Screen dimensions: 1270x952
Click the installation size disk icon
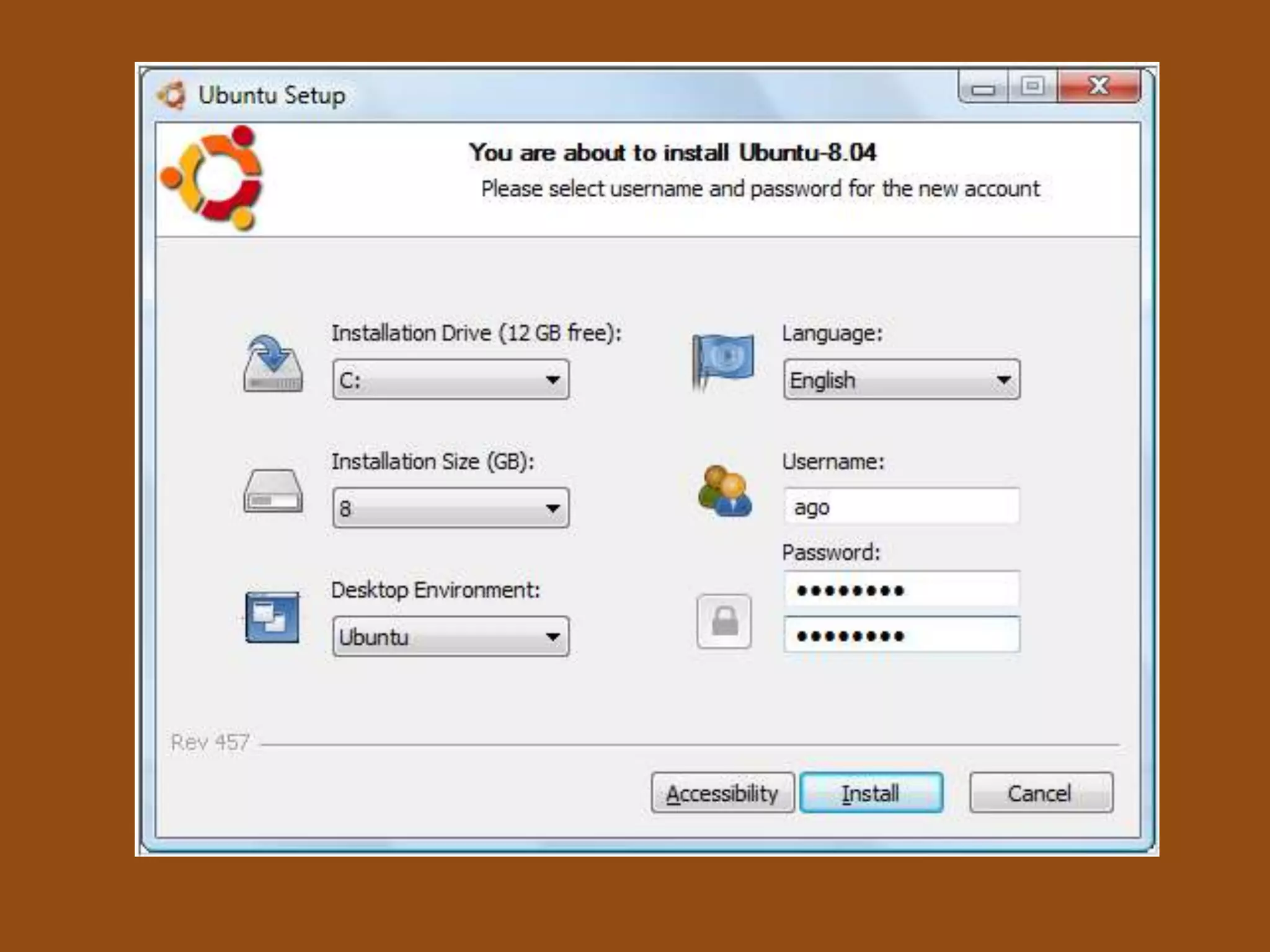click(x=273, y=491)
